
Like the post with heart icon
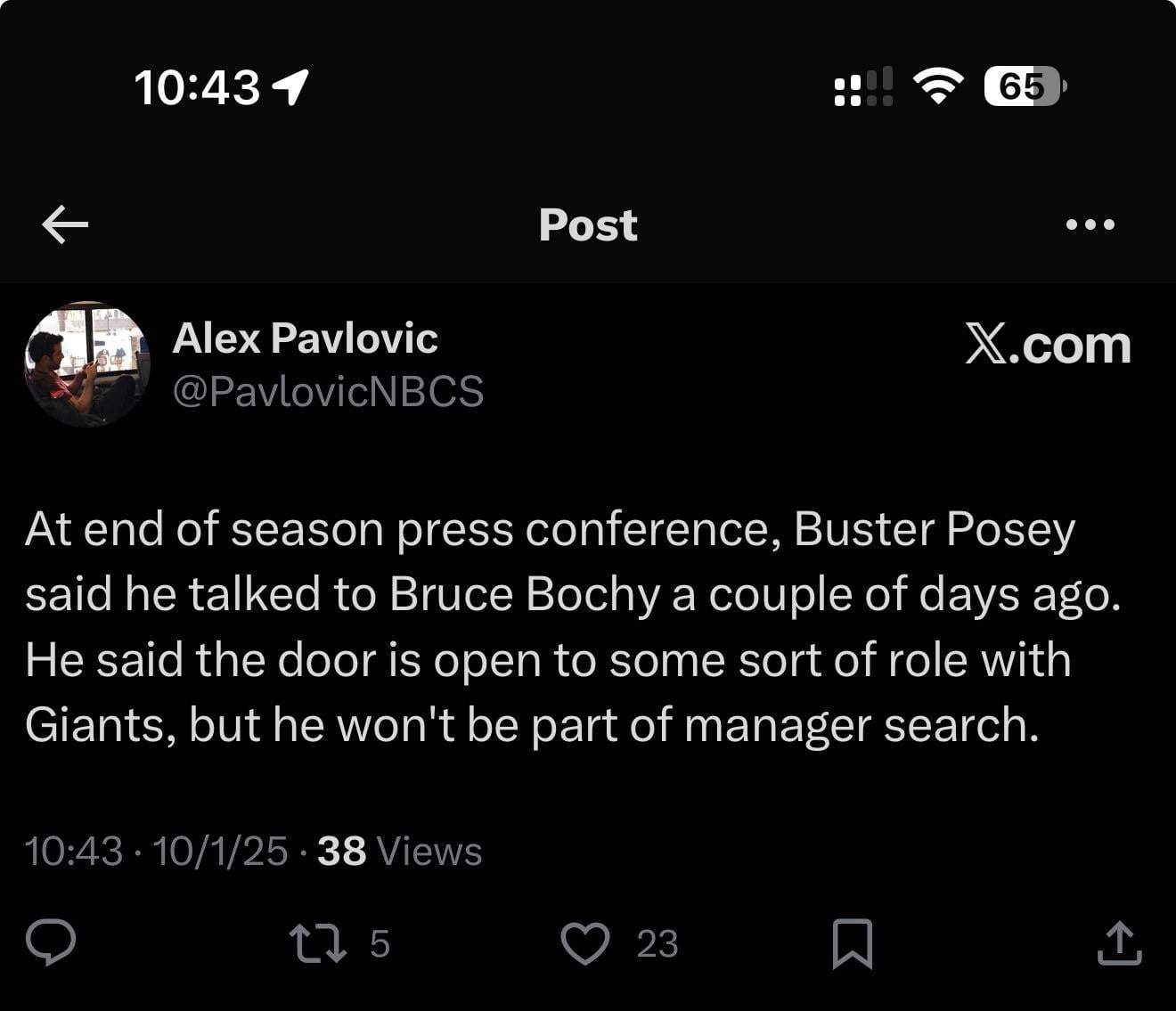(585, 943)
